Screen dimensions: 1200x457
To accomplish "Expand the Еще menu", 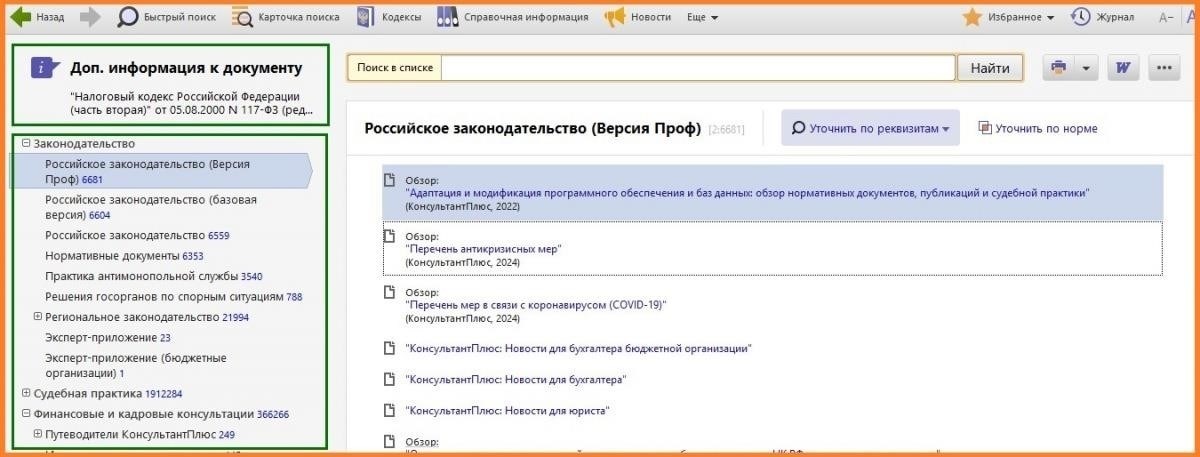I will (x=703, y=17).
